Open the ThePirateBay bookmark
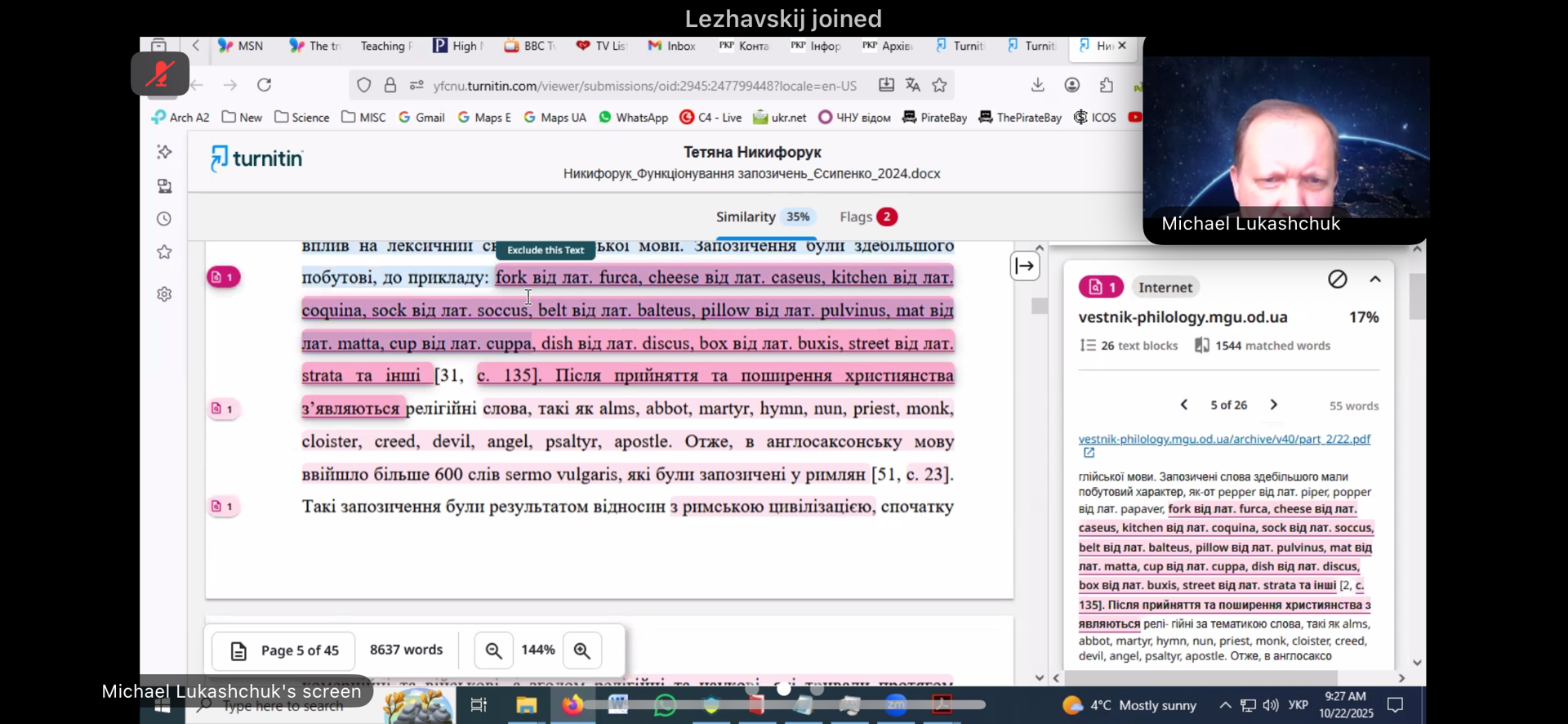This screenshot has height=724, width=1568. click(1020, 118)
